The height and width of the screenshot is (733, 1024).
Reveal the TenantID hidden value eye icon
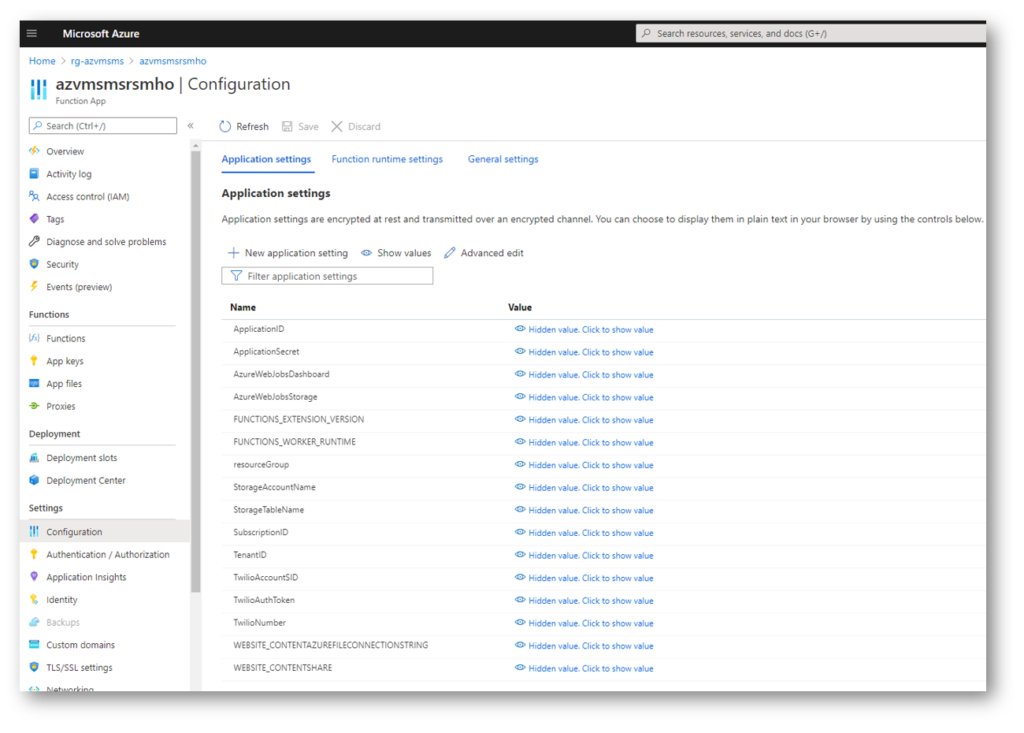click(520, 555)
